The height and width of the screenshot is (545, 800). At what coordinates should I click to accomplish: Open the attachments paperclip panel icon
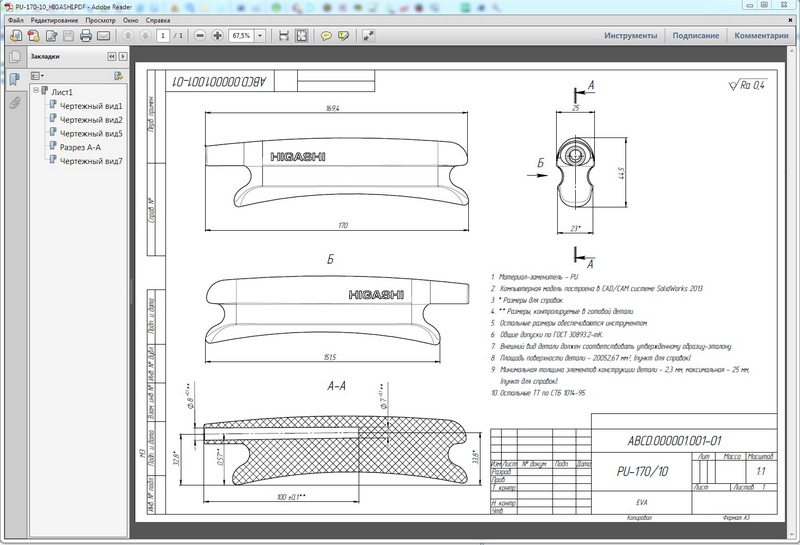pos(15,103)
